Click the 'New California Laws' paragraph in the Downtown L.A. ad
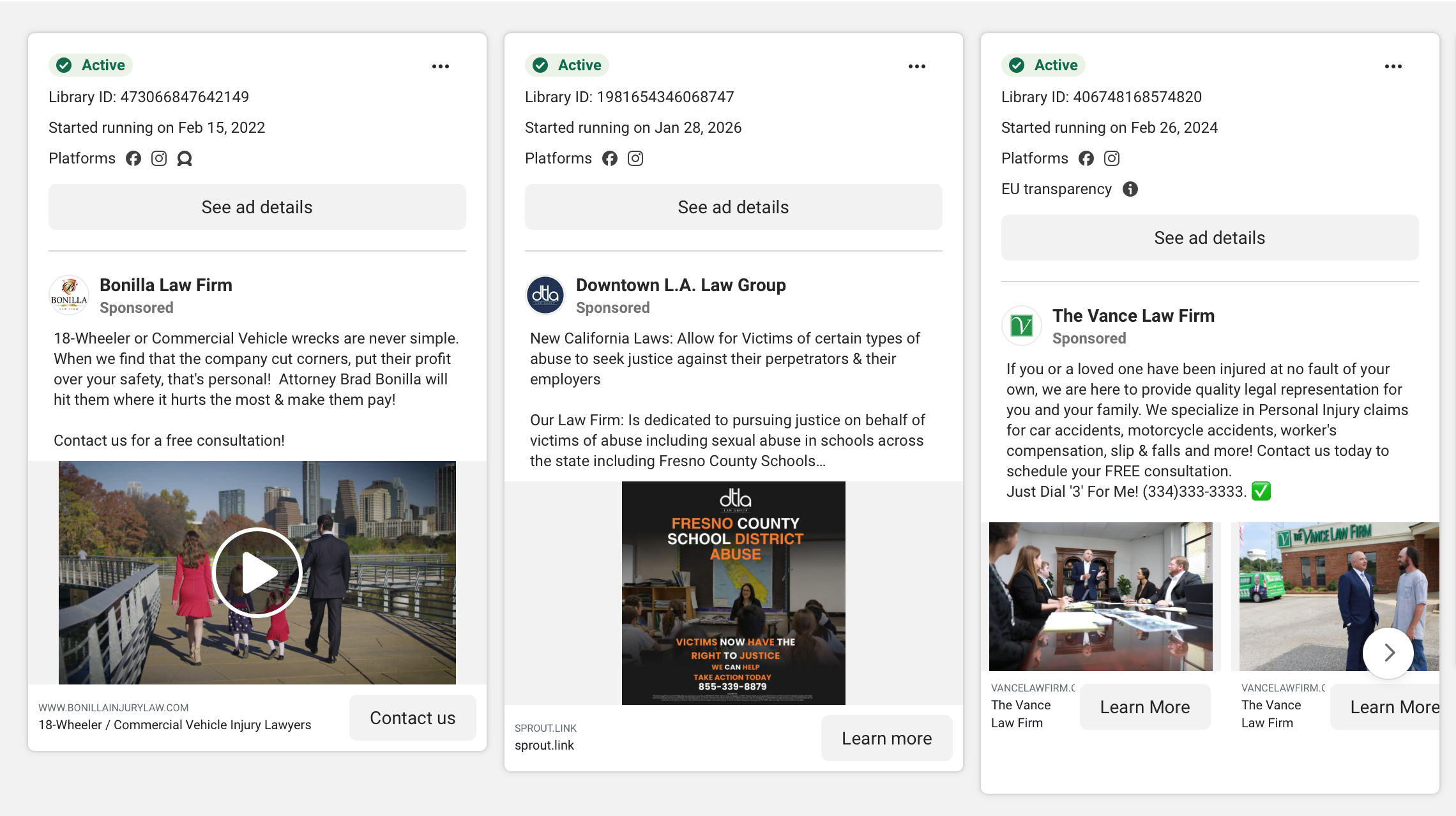The image size is (1456, 816). 725,359
